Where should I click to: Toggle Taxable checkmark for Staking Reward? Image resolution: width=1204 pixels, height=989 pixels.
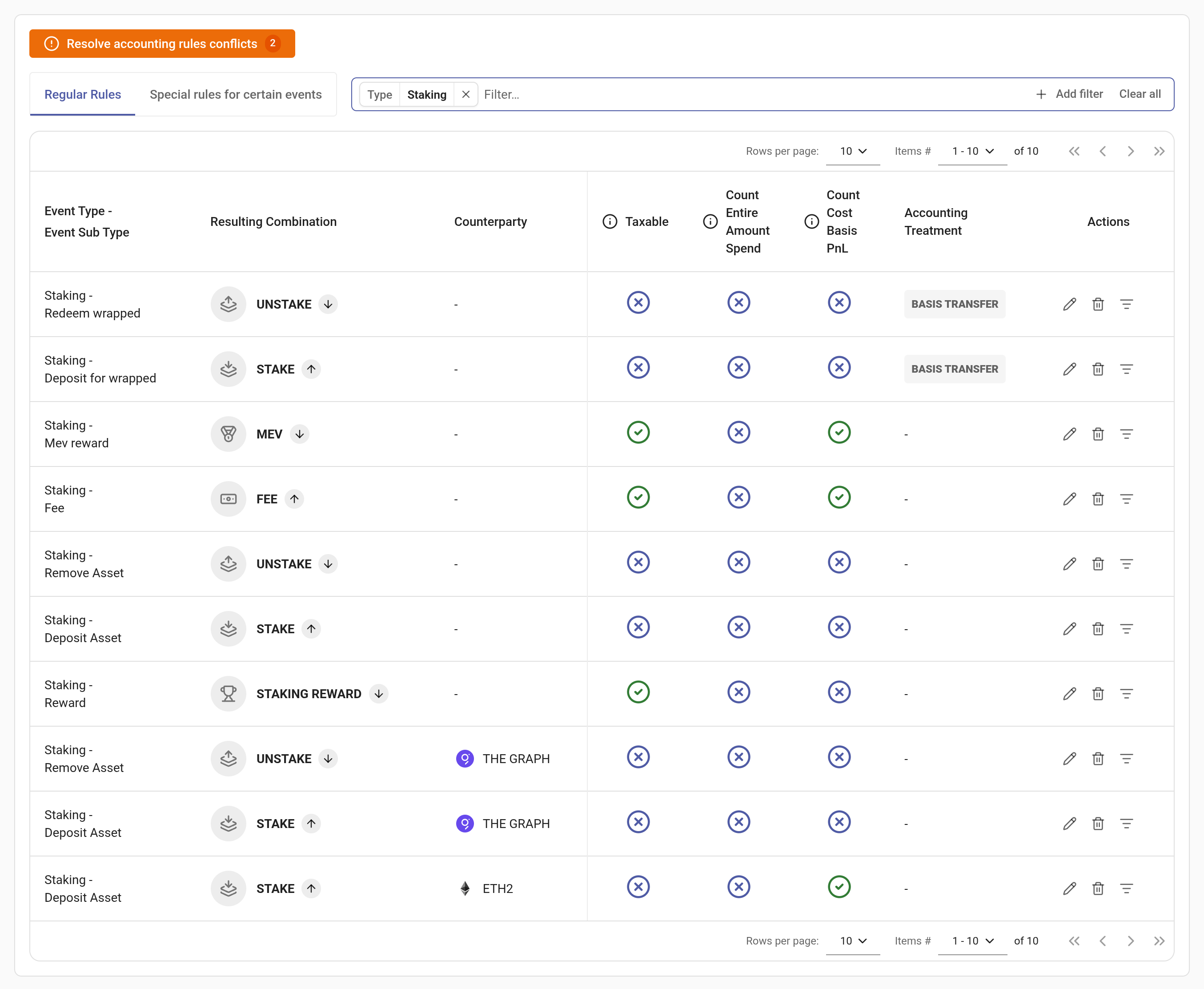(638, 692)
